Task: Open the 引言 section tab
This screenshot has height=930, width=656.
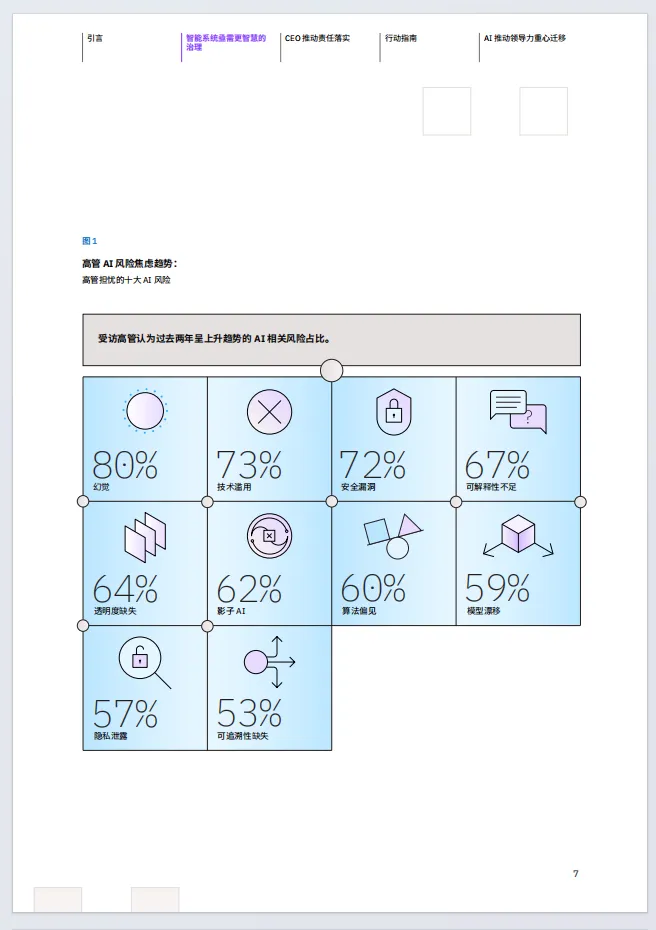Action: click(95, 38)
